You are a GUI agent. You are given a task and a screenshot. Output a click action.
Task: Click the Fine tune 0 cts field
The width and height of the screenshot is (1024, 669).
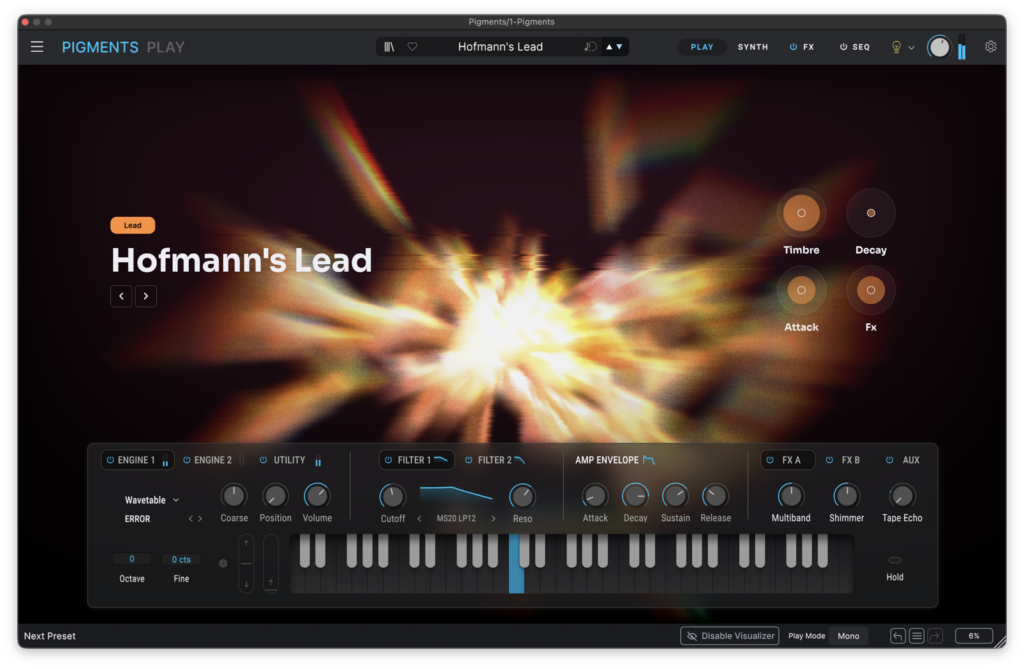pyautogui.click(x=181, y=559)
